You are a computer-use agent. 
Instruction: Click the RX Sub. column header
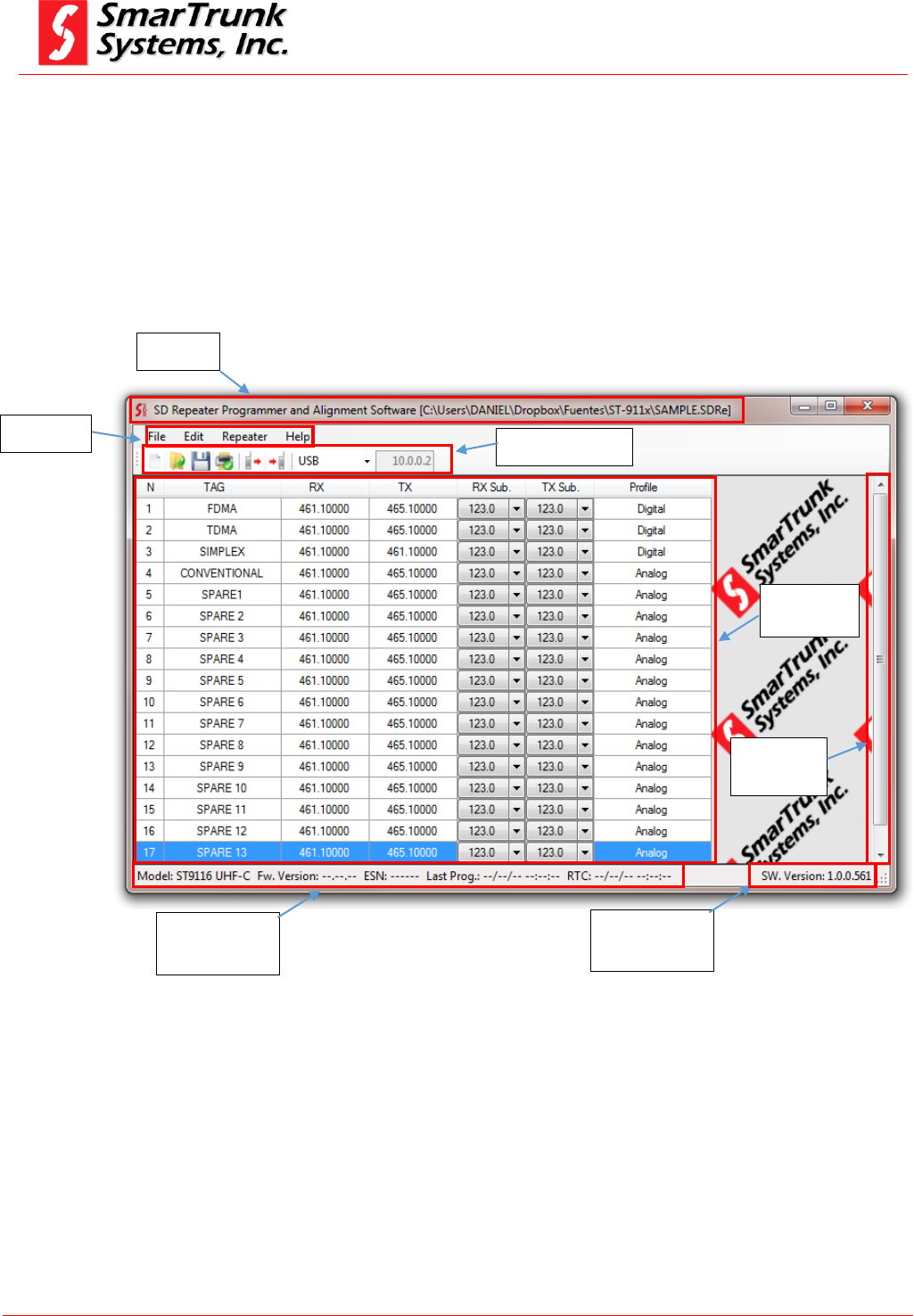[491, 488]
